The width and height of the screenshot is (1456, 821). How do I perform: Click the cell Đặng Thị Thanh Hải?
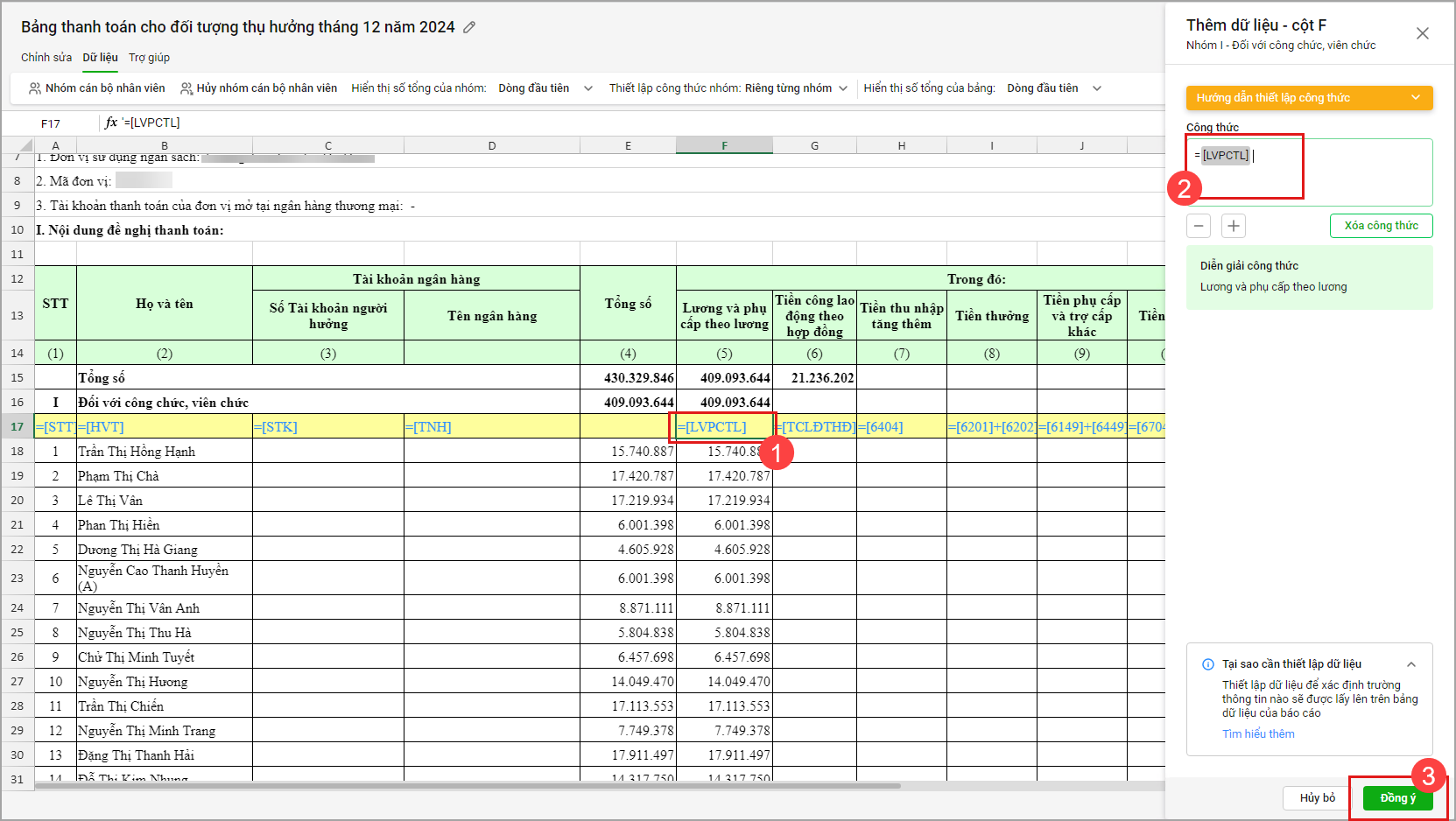(165, 755)
